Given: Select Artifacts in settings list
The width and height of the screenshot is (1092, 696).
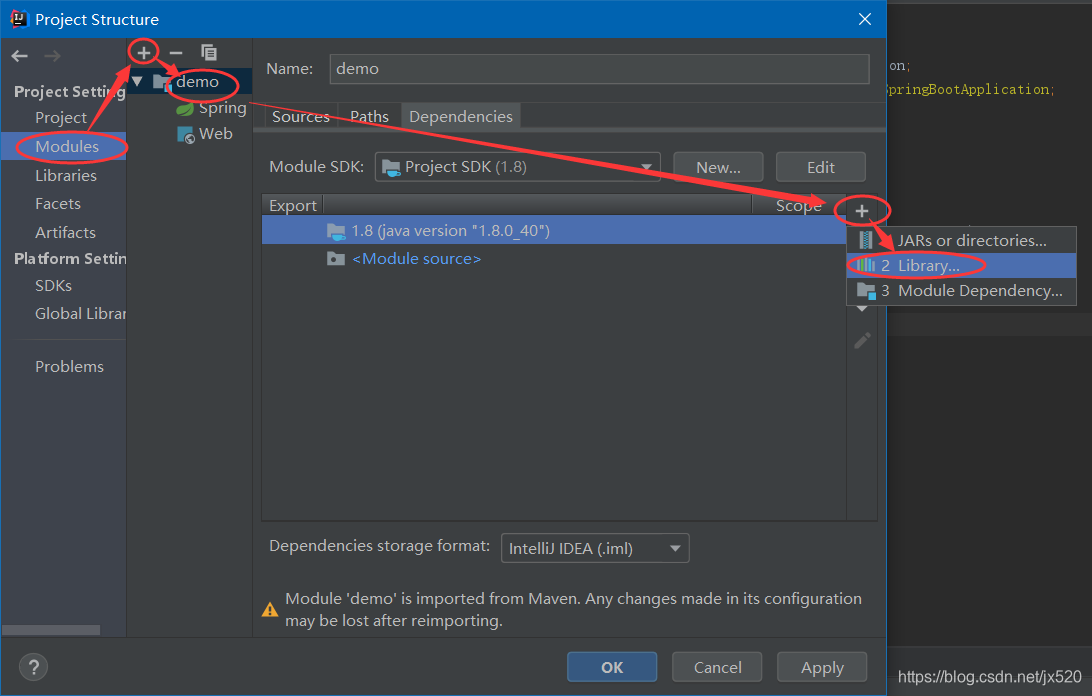Looking at the screenshot, I should pos(63,233).
